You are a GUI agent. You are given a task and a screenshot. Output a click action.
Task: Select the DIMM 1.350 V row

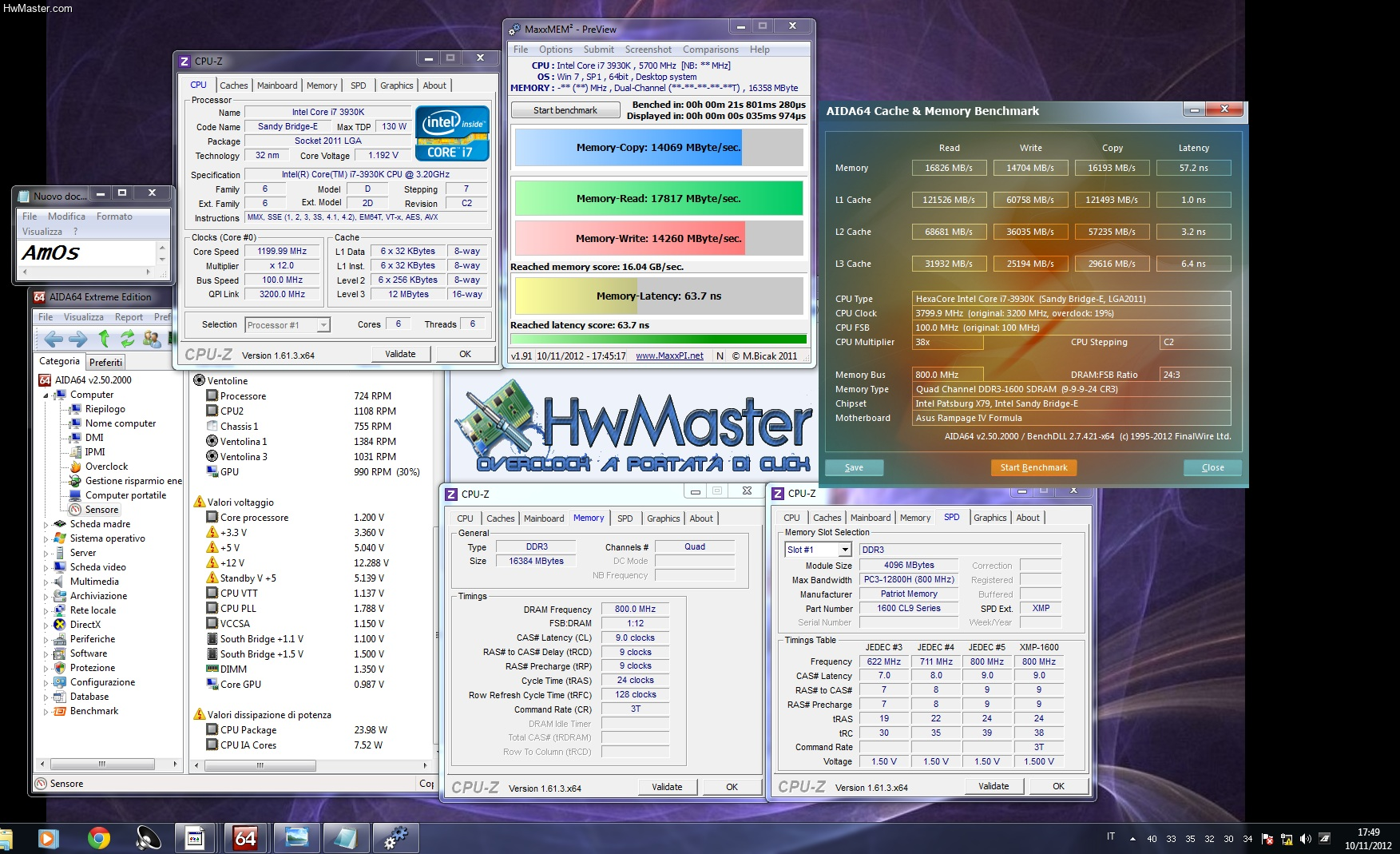[x=311, y=669]
